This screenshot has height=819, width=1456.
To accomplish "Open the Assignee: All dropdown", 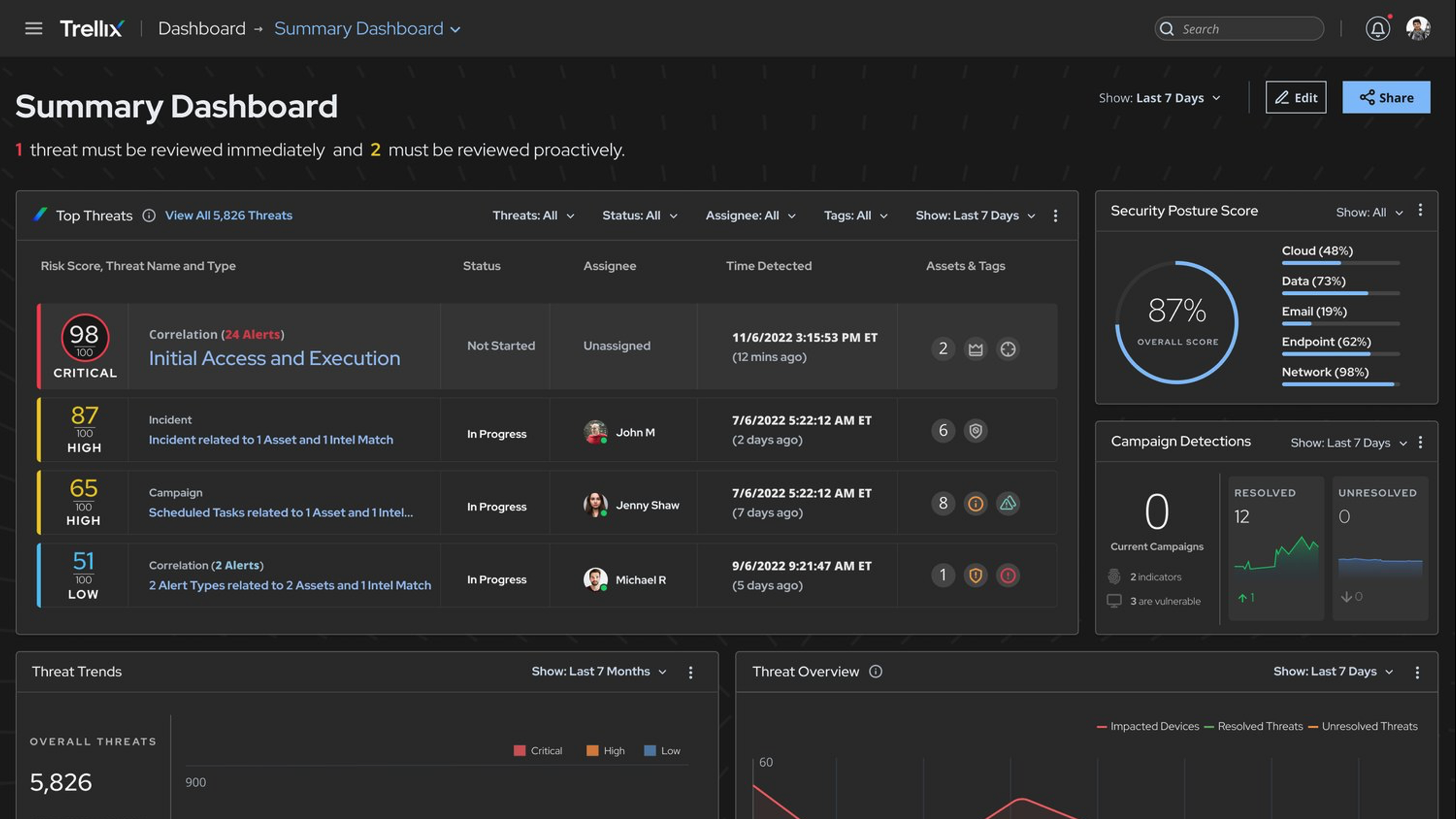I will point(750,216).
